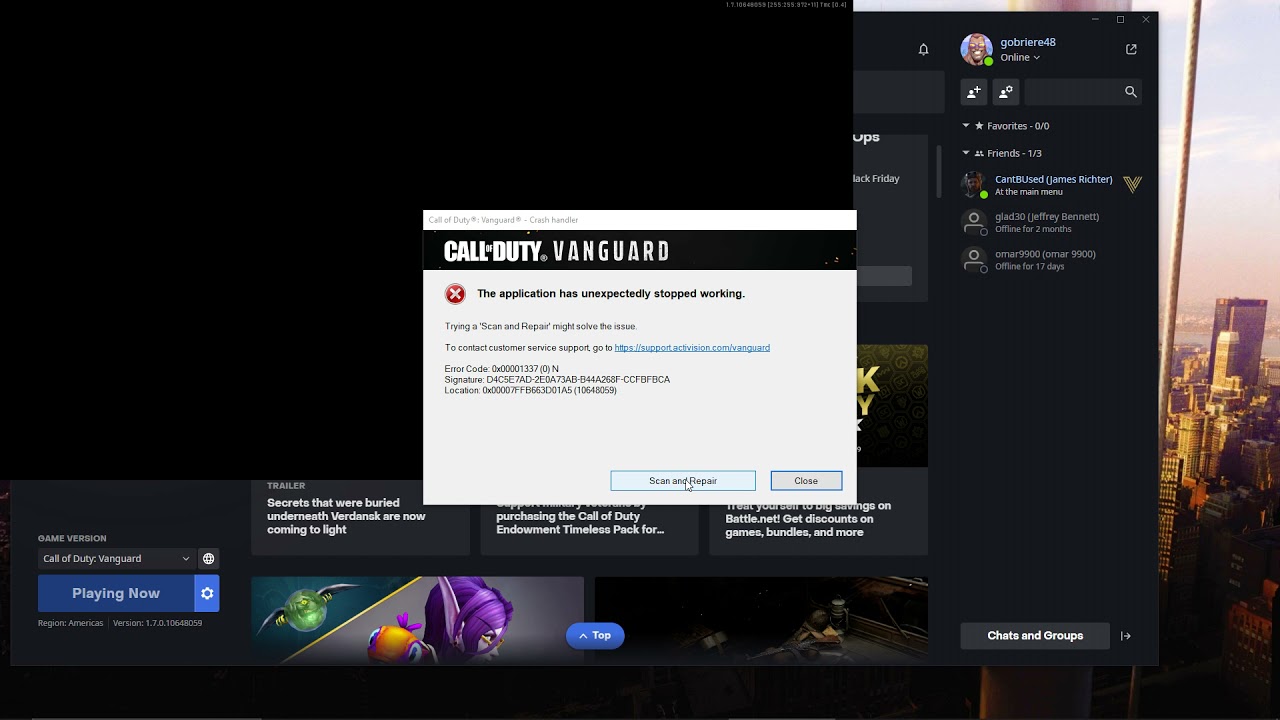1280x720 pixels.
Task: Click Version: 1.7.0.10648059 text
Action: [x=157, y=623]
